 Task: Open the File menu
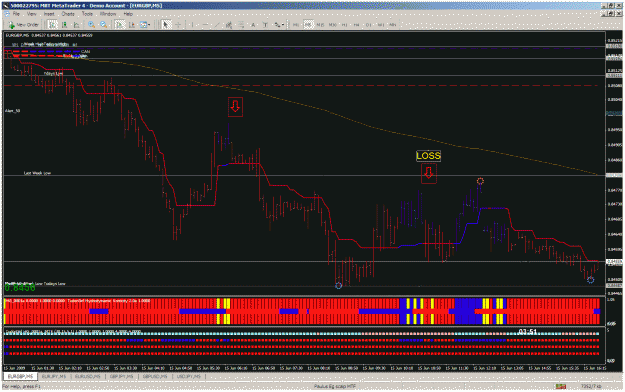pos(16,14)
